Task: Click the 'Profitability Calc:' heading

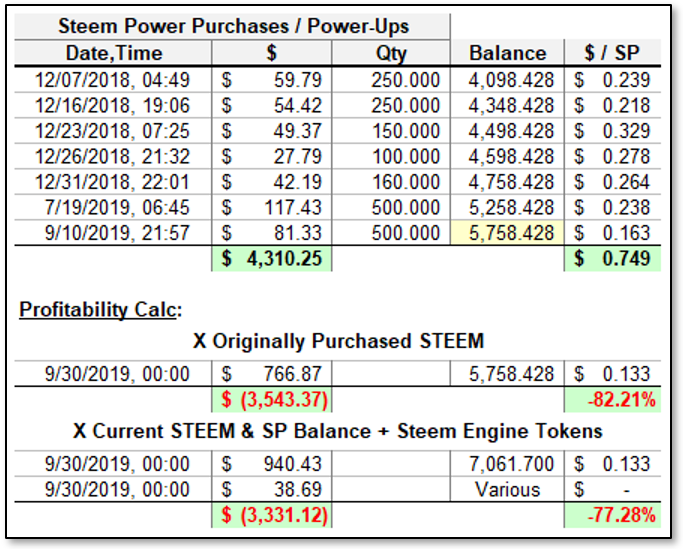Action: click(101, 310)
